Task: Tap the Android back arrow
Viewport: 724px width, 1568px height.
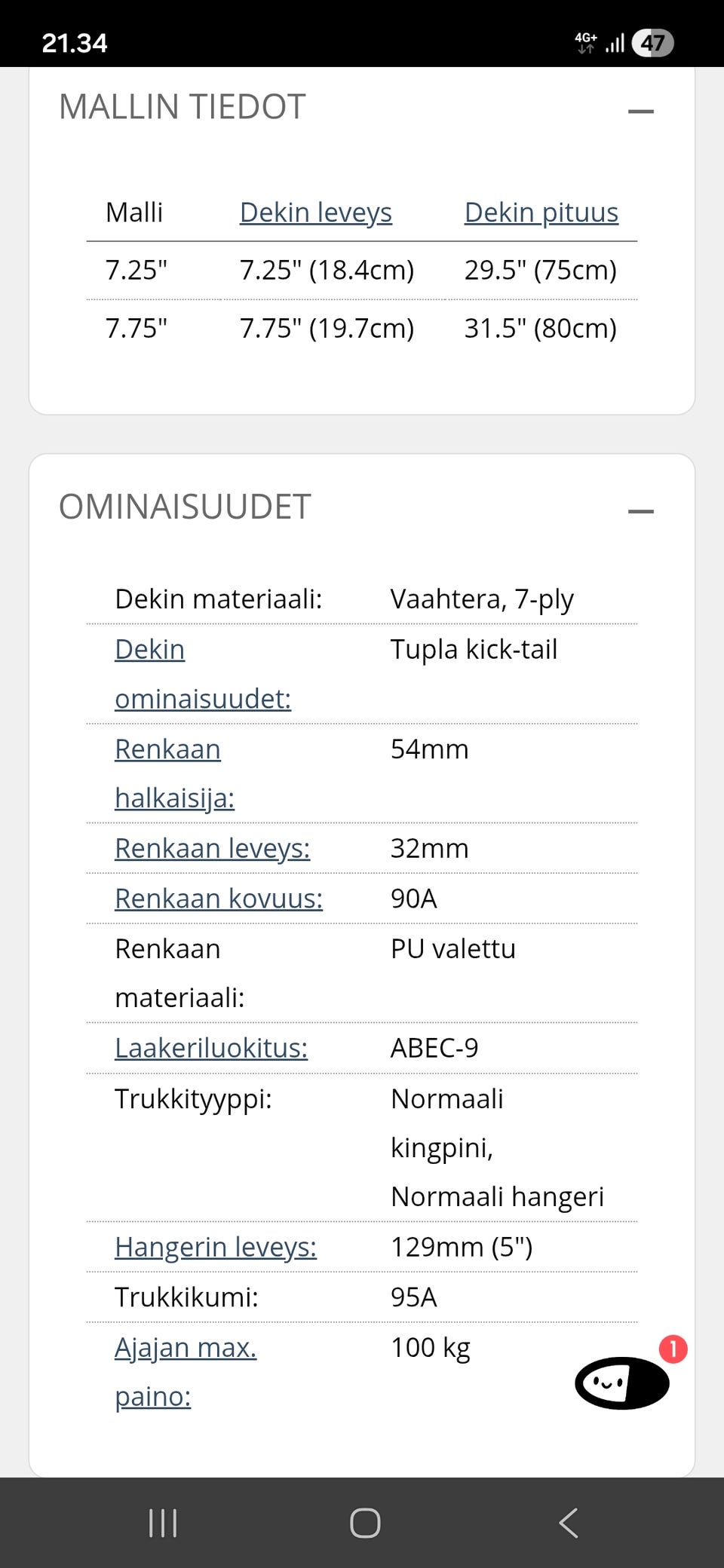Action: coord(569,1523)
